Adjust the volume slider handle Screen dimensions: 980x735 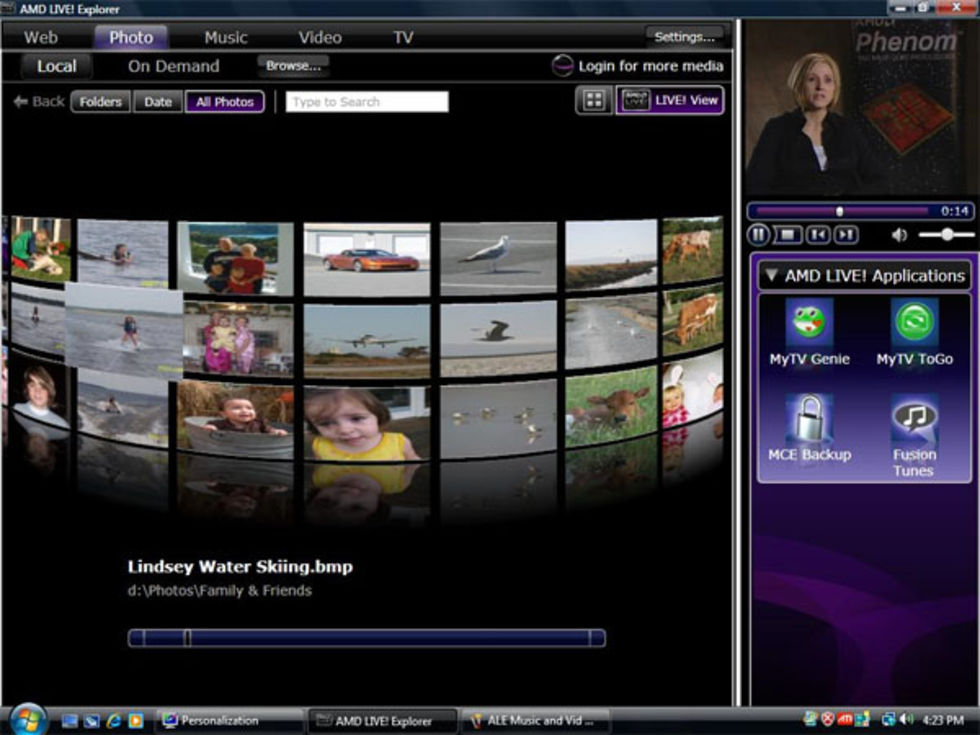pyautogui.click(x=946, y=235)
